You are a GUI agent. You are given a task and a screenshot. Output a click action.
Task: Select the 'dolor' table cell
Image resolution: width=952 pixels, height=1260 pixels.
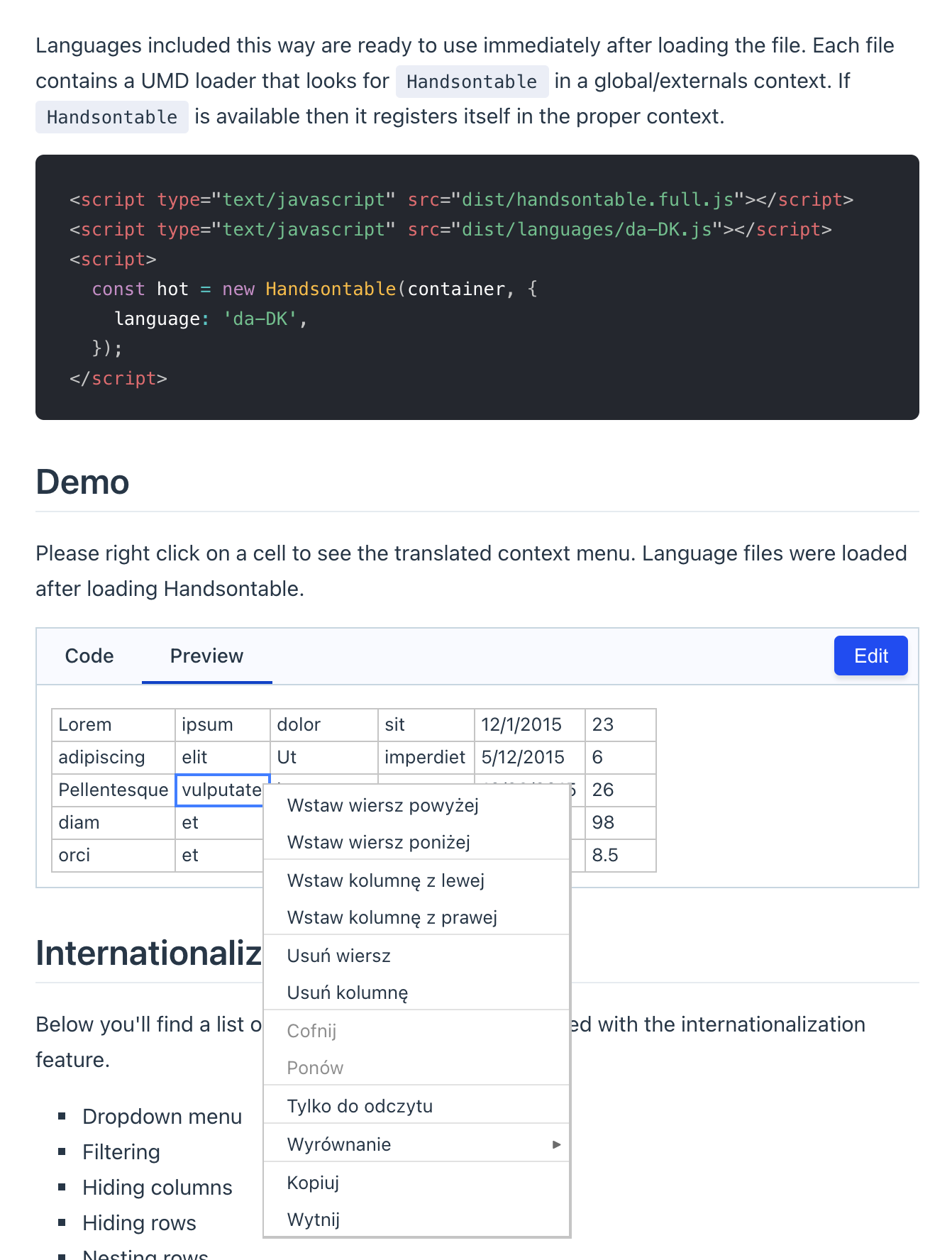[x=324, y=724]
